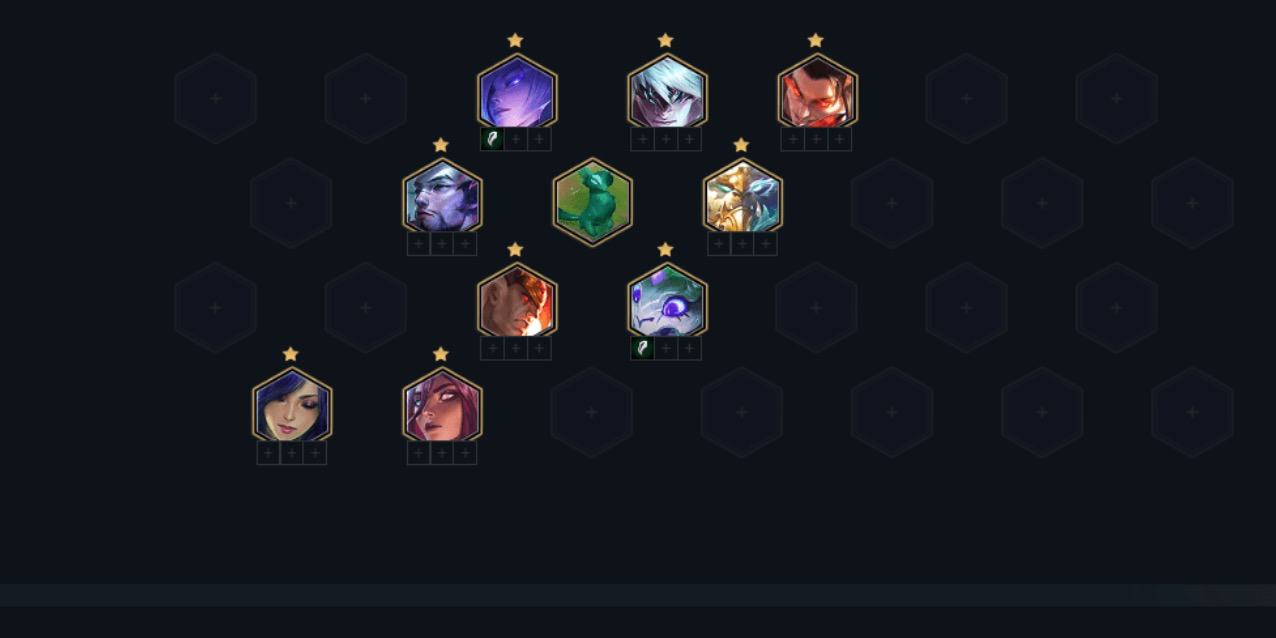
Task: Add a unit to the bottom-right empty hexagon
Action: coord(1192,412)
